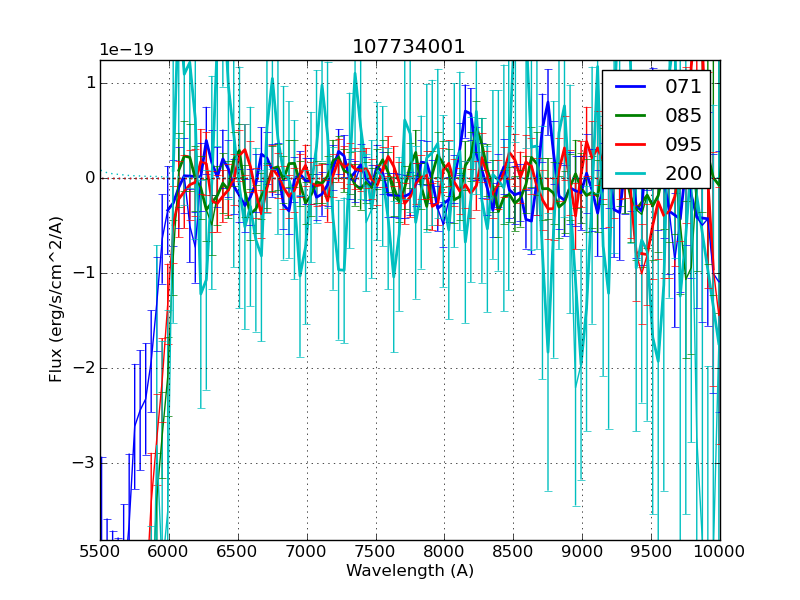Click the 8500 x-axis tick label

[x=513, y=551]
